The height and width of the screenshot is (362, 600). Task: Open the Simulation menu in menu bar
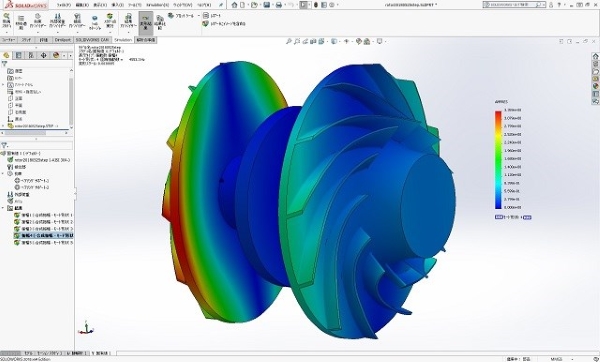[157, 5]
